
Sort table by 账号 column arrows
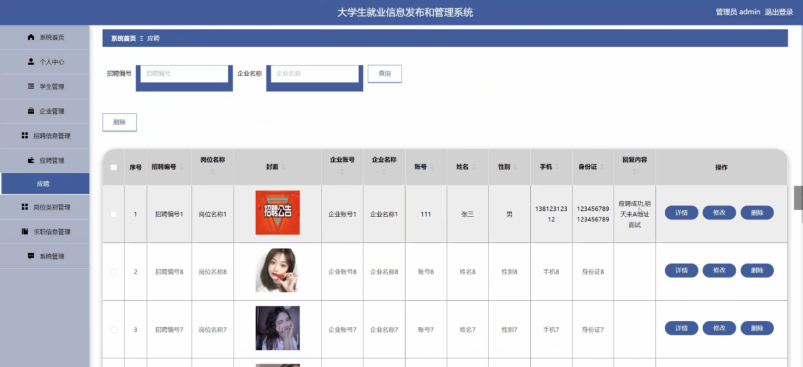click(432, 167)
